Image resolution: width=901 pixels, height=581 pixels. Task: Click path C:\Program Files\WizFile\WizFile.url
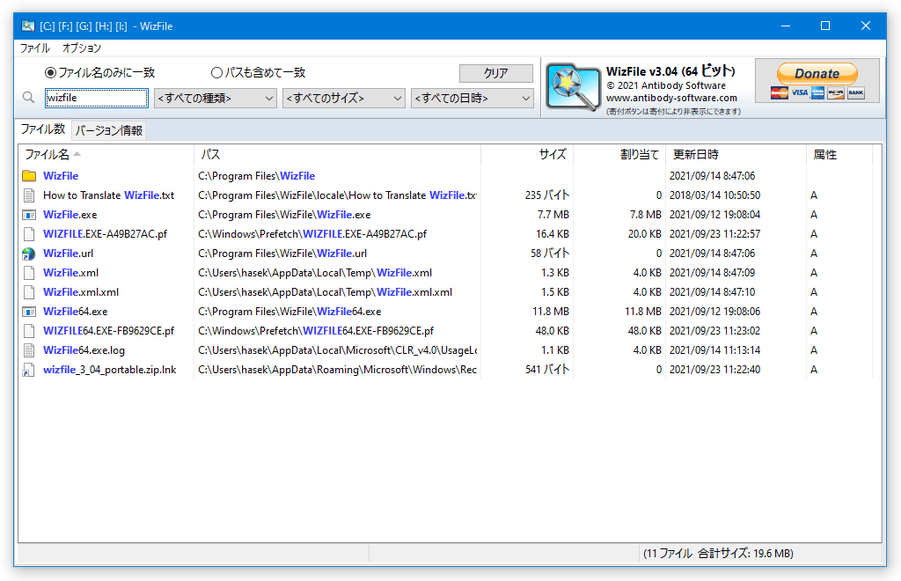pos(283,253)
